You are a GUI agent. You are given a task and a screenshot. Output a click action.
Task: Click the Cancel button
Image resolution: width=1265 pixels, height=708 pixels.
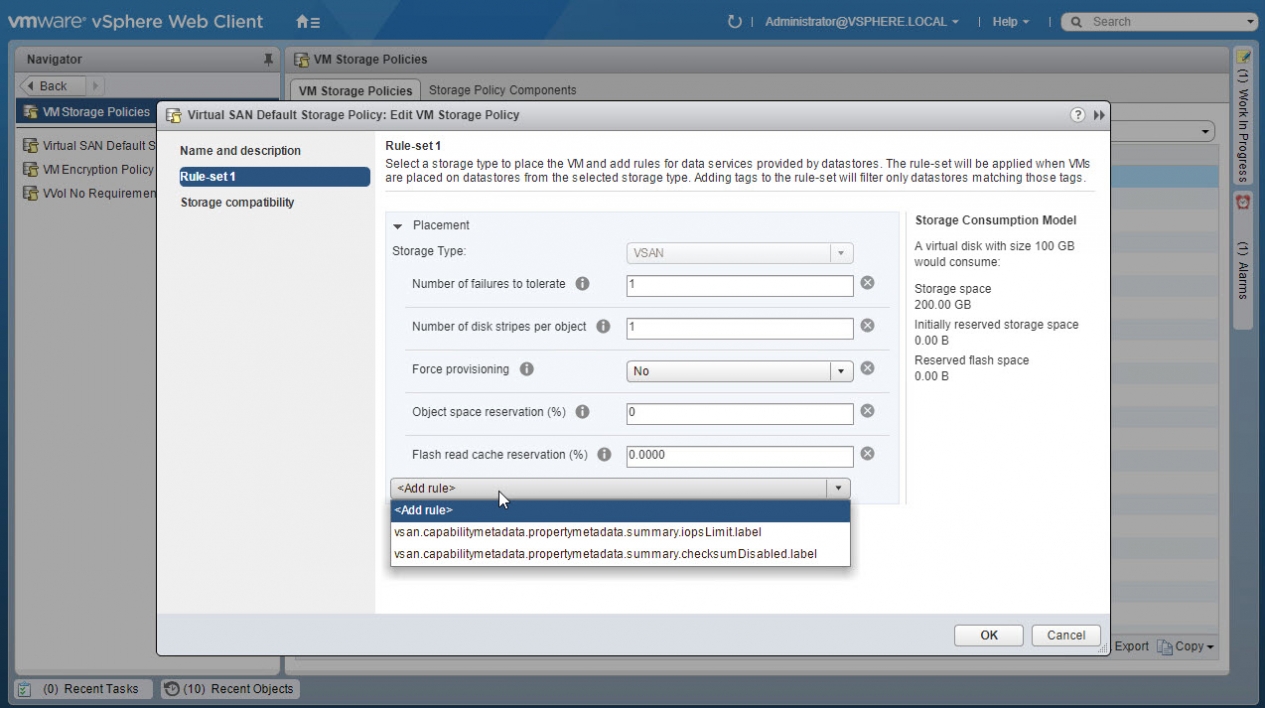pyautogui.click(x=1065, y=635)
